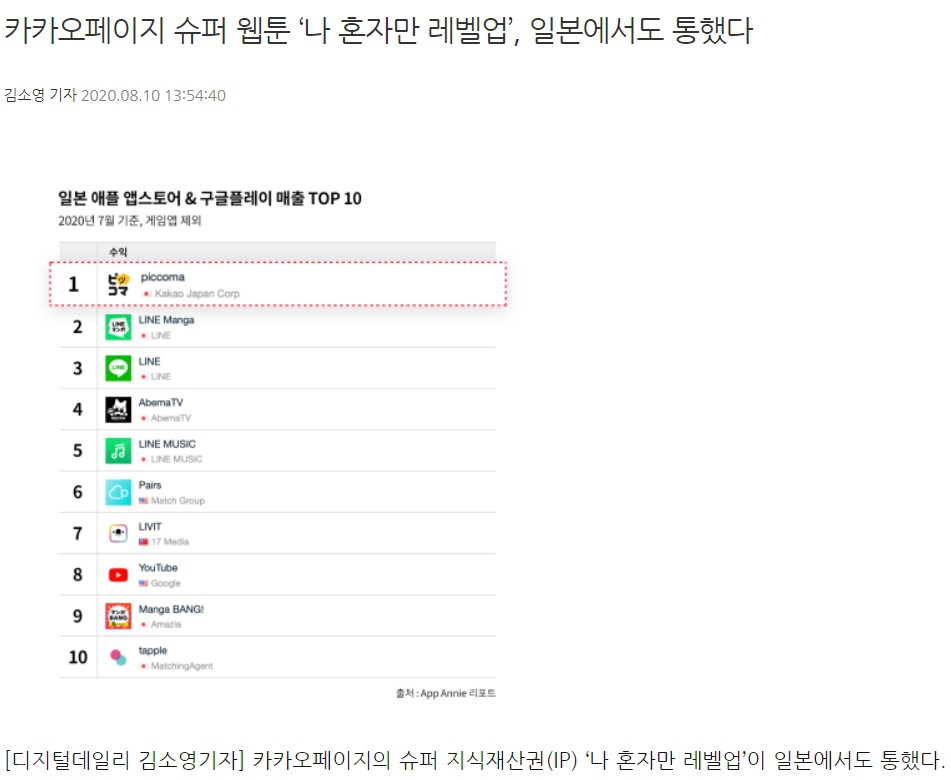This screenshot has height=780, width=951.
Task: Click the app name LINE Manga
Action: [166, 320]
